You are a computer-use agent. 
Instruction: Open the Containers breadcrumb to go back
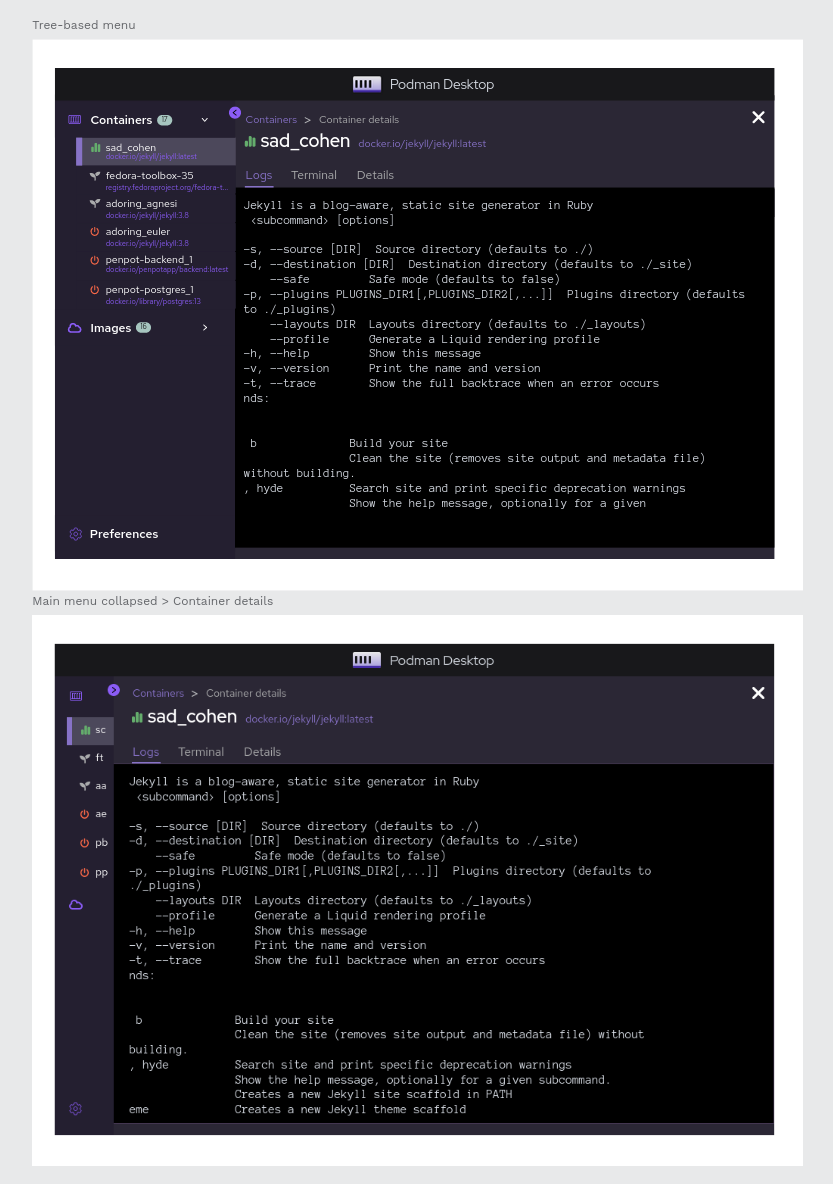271,119
